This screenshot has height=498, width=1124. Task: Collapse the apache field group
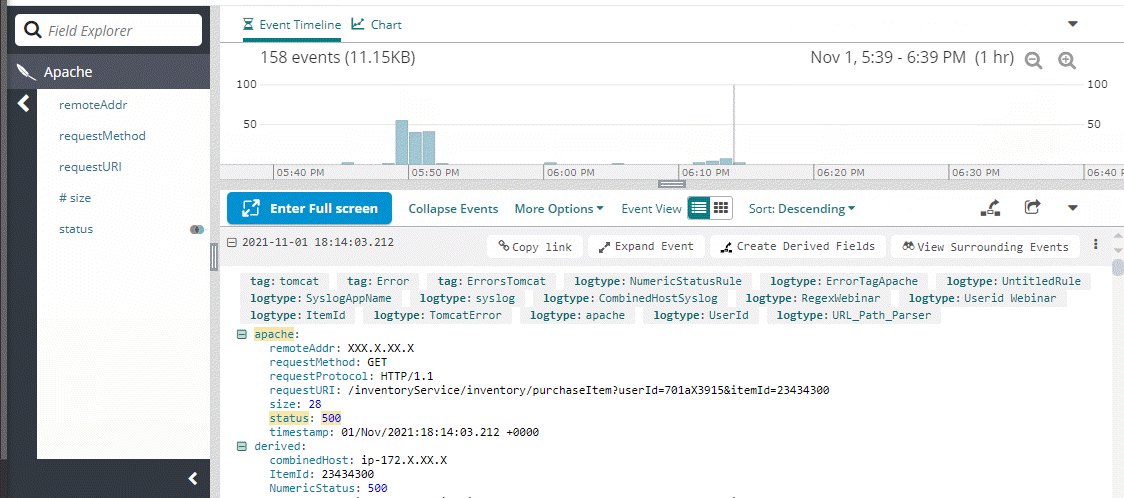[x=242, y=333]
